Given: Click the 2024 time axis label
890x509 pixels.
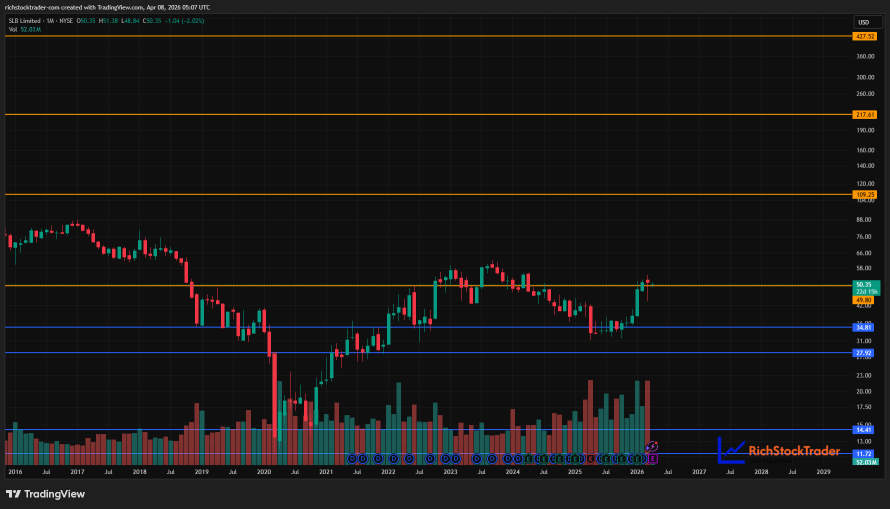Looking at the screenshot, I should pyautogui.click(x=513, y=472).
